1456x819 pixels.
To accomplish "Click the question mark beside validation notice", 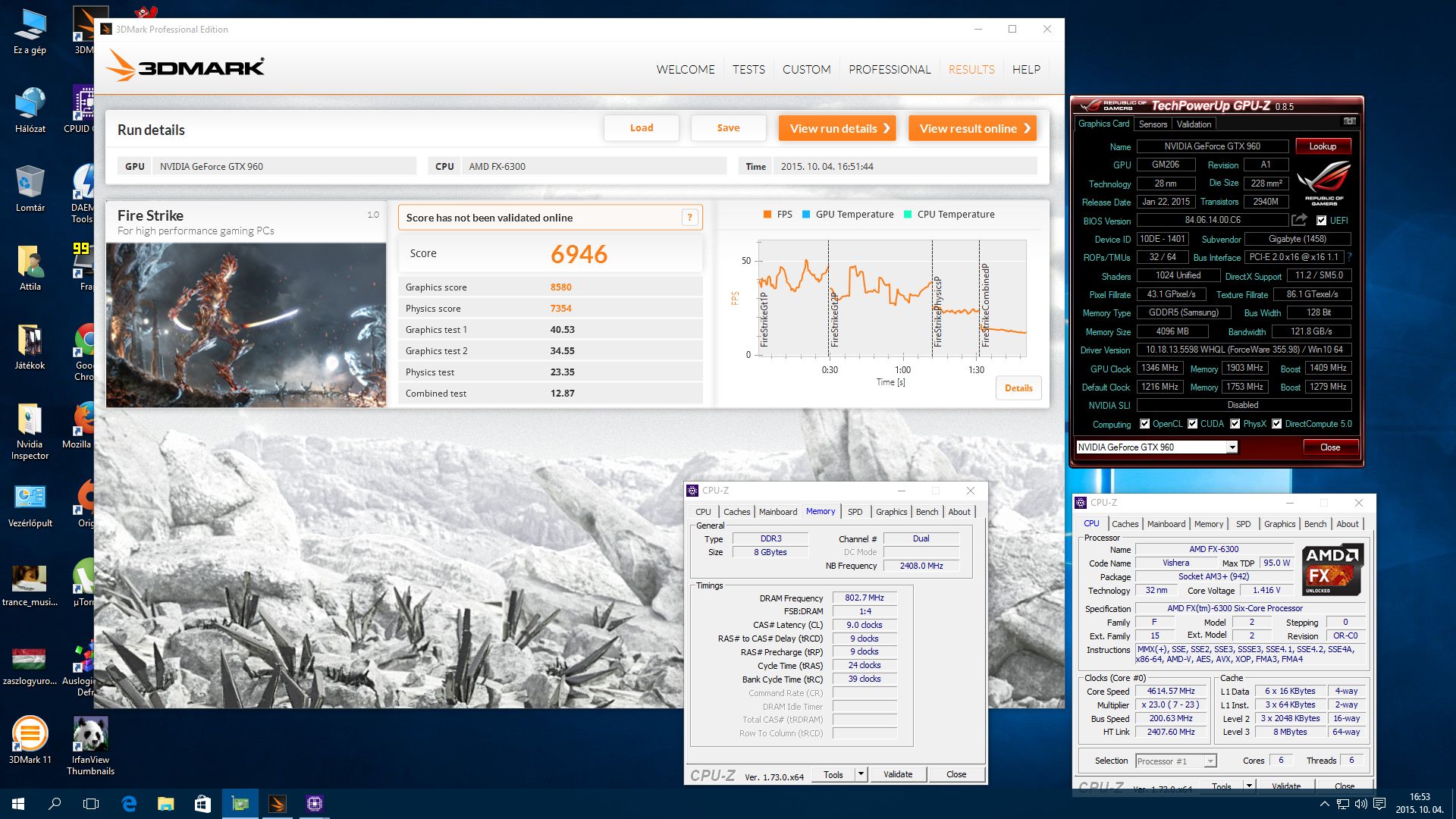I will pos(689,218).
